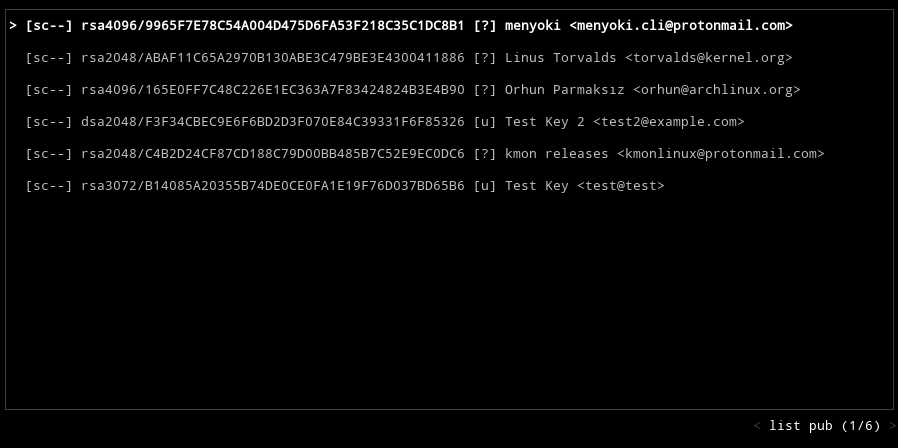Click the list pub tab label
898x448 pixels.
(x=801, y=426)
